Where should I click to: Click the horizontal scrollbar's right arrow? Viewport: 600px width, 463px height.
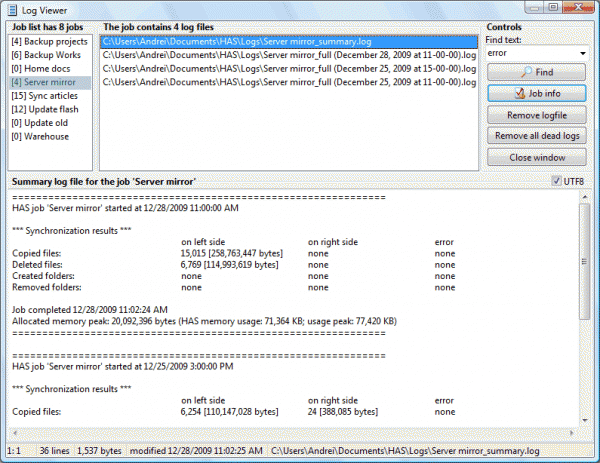572,433
